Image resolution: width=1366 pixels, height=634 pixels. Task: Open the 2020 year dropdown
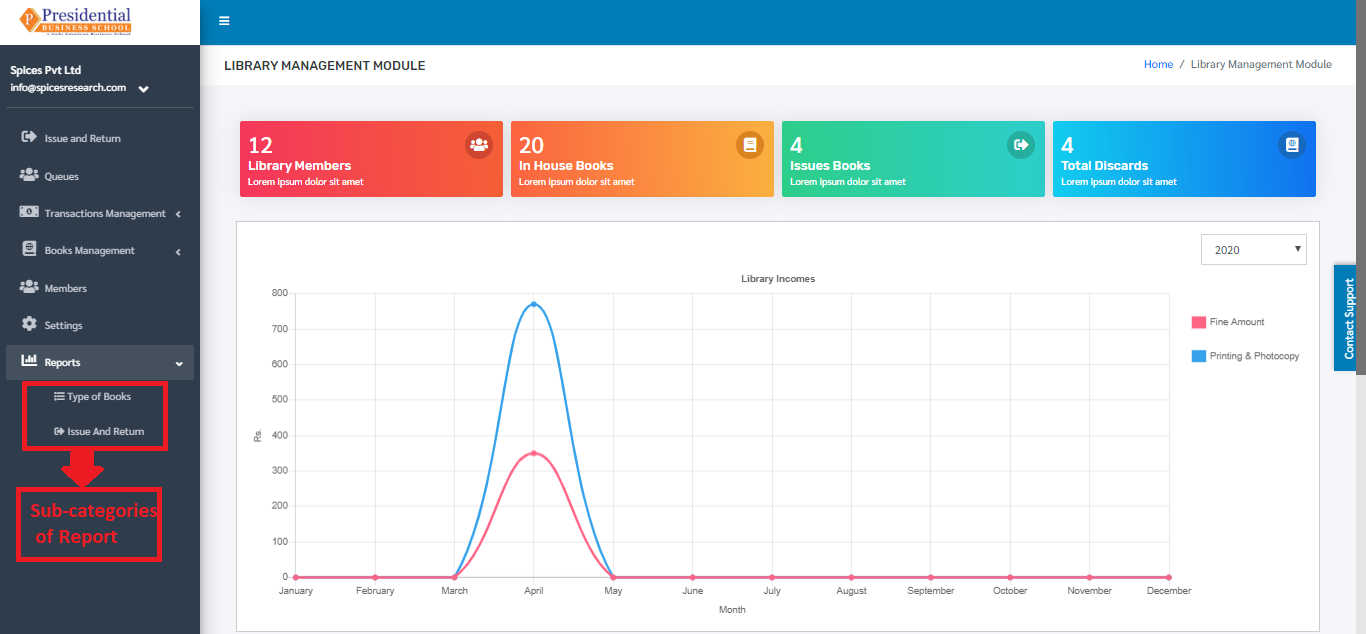[x=1254, y=250]
